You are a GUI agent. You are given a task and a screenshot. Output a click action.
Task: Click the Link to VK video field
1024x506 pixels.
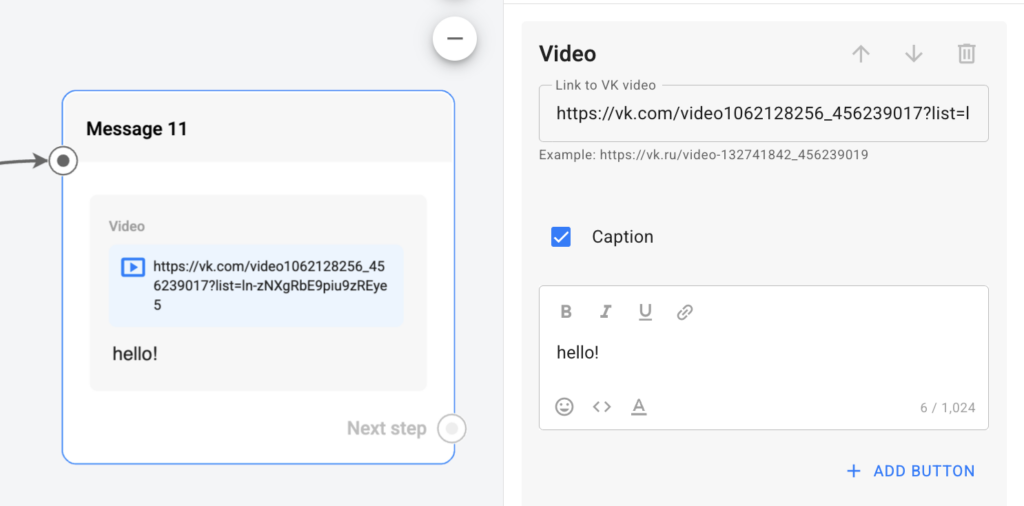pos(763,114)
